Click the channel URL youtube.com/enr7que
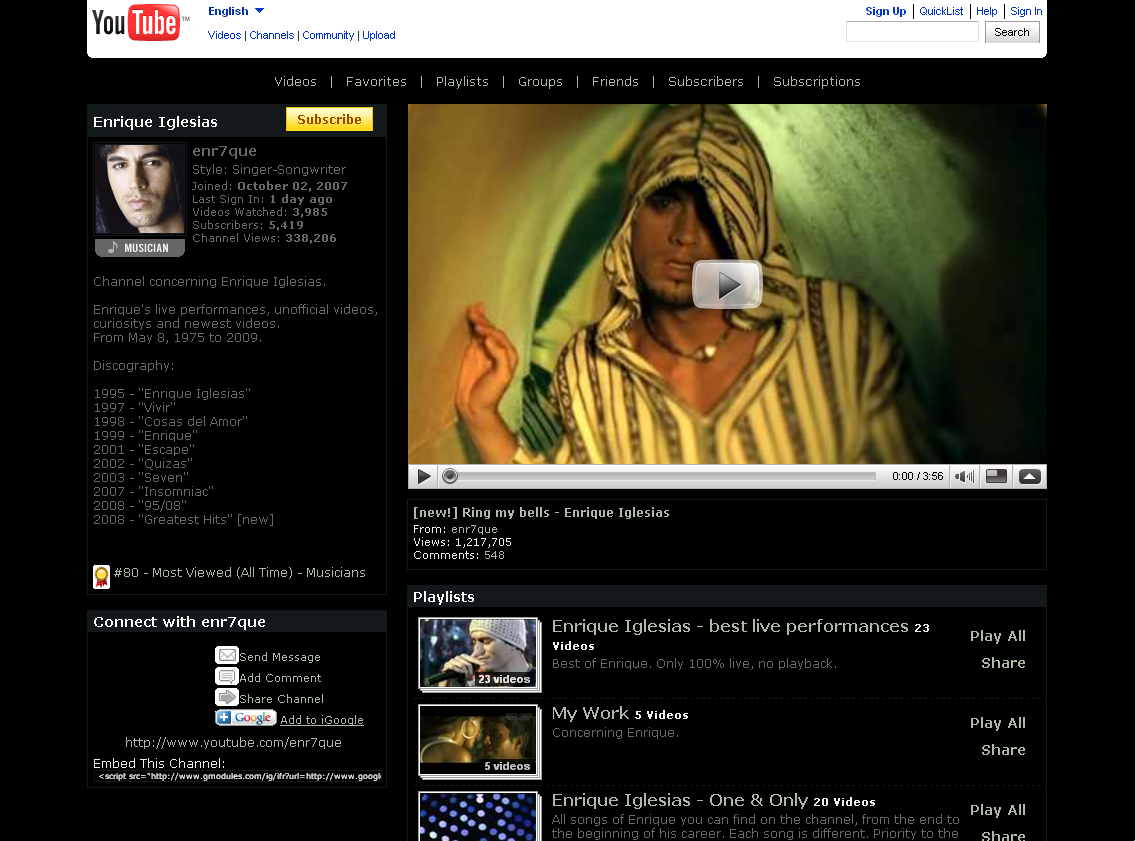 click(233, 743)
